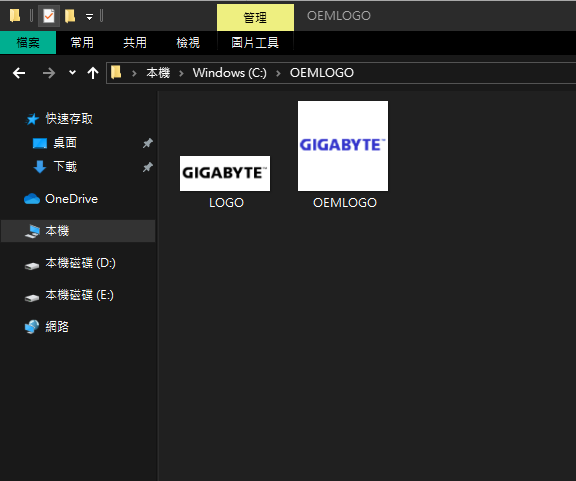Click the Properties checkmark quick-access icon
This screenshot has height=481, width=576.
pyautogui.click(x=48, y=16)
